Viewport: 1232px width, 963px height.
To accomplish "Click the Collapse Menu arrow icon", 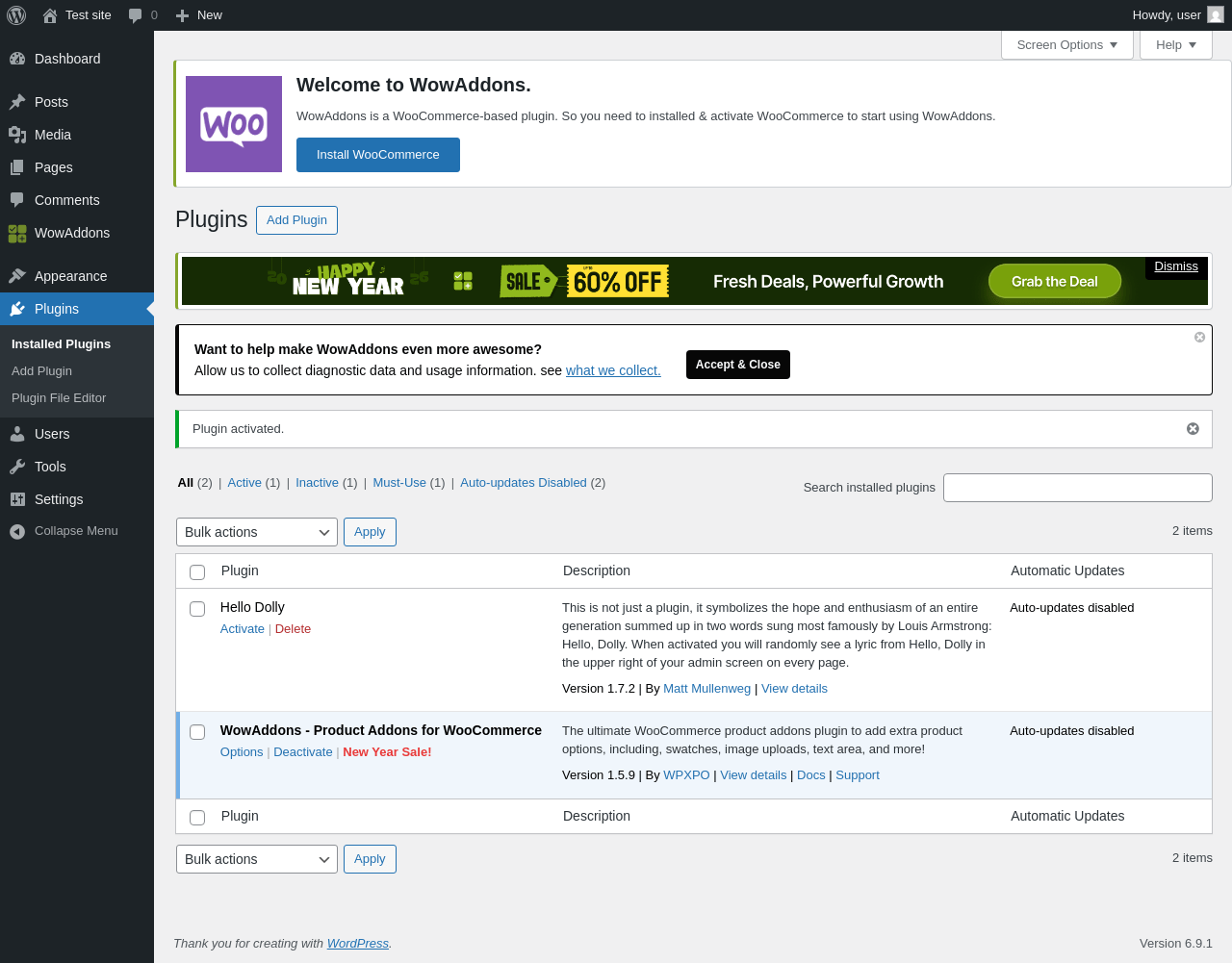I will [x=17, y=531].
